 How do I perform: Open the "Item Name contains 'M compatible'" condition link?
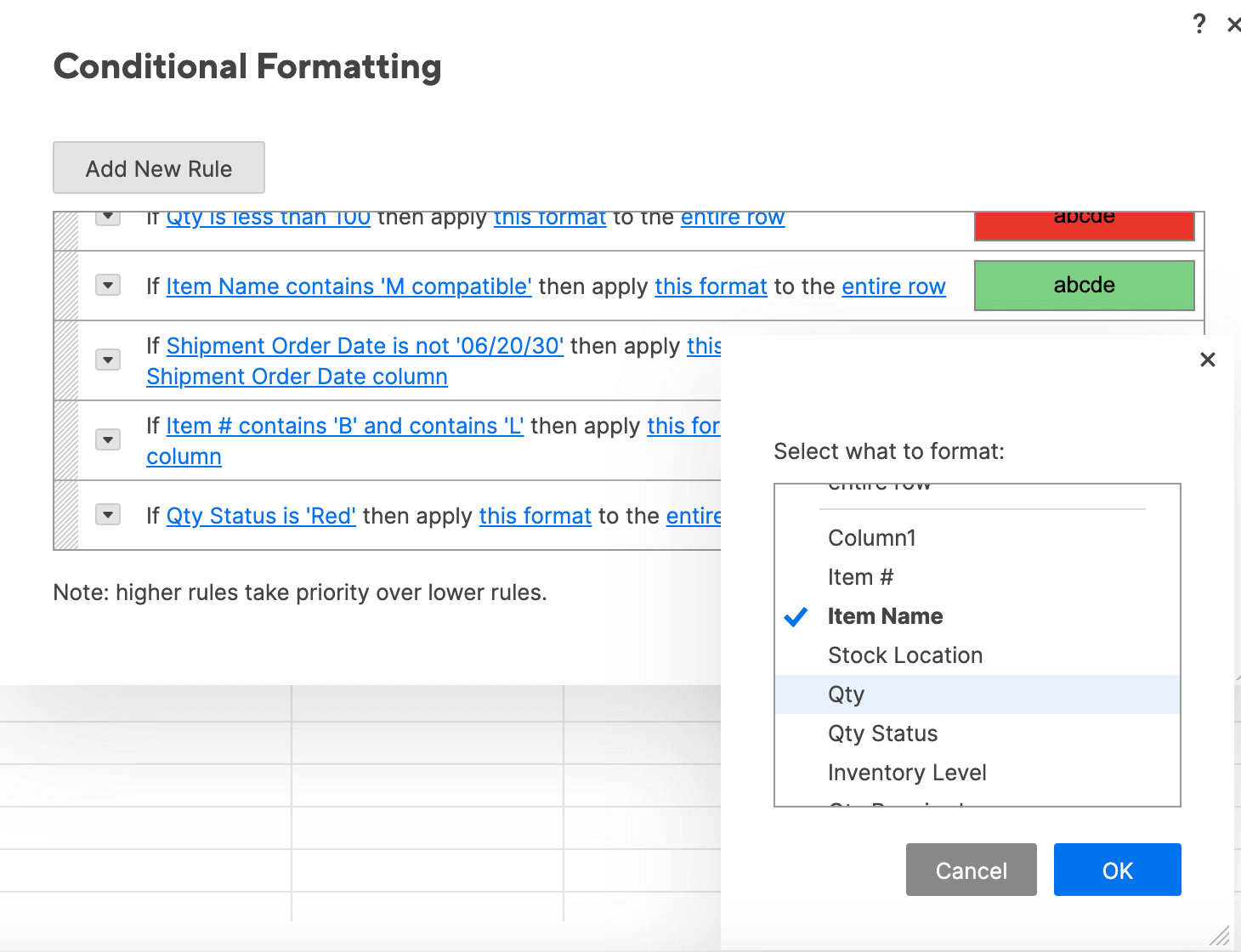pyautogui.click(x=348, y=287)
